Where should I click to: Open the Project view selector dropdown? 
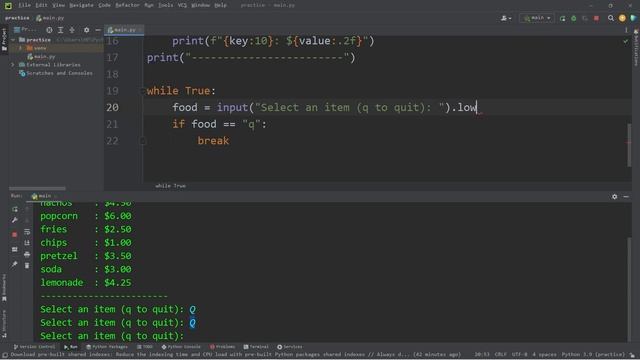click(25, 30)
